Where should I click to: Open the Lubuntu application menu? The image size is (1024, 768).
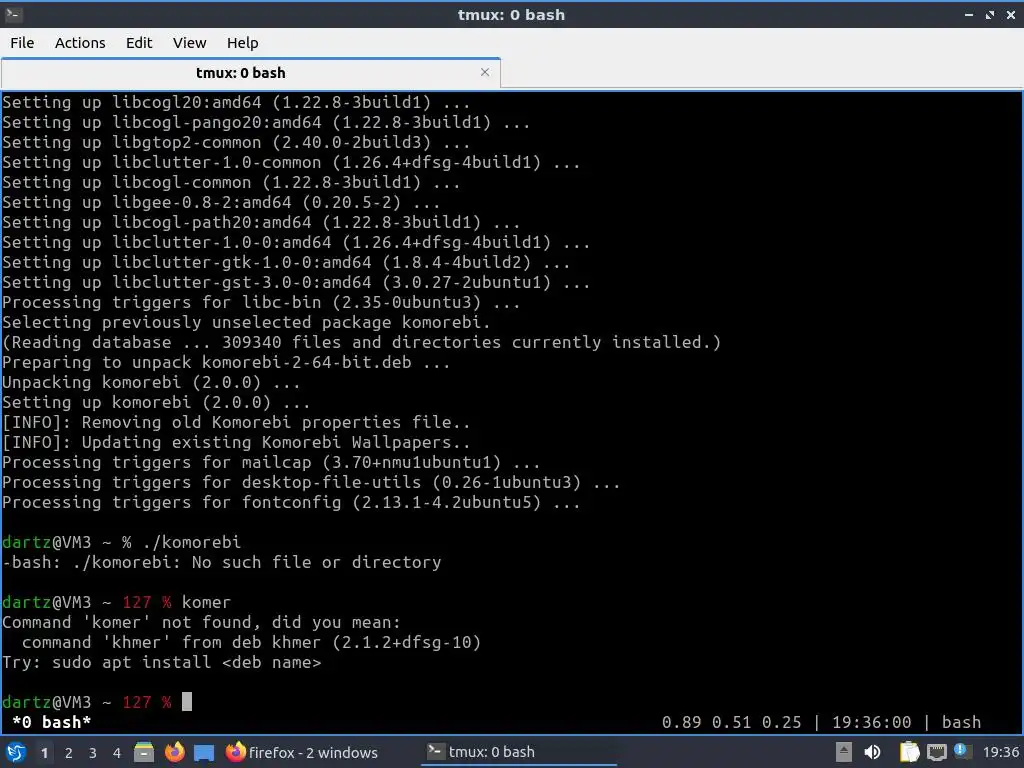click(15, 752)
